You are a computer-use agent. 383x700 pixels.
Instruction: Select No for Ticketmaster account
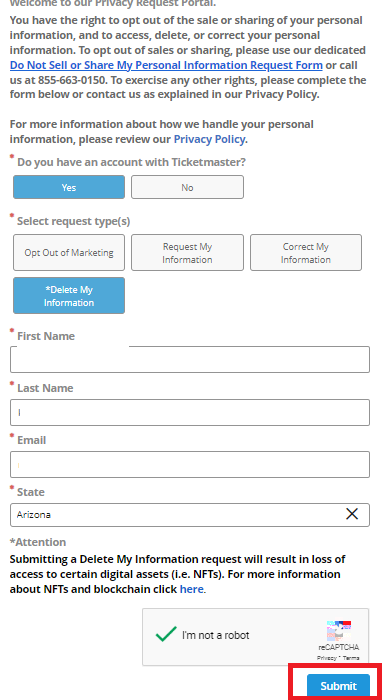[187, 187]
